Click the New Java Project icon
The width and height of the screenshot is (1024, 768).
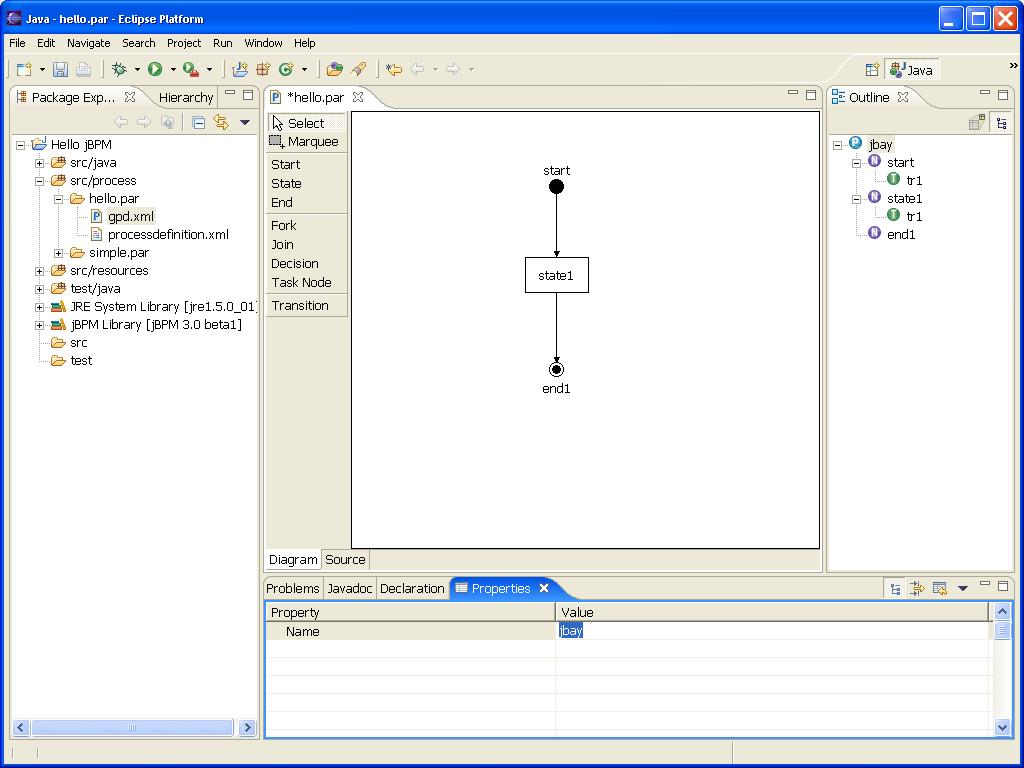pos(240,69)
